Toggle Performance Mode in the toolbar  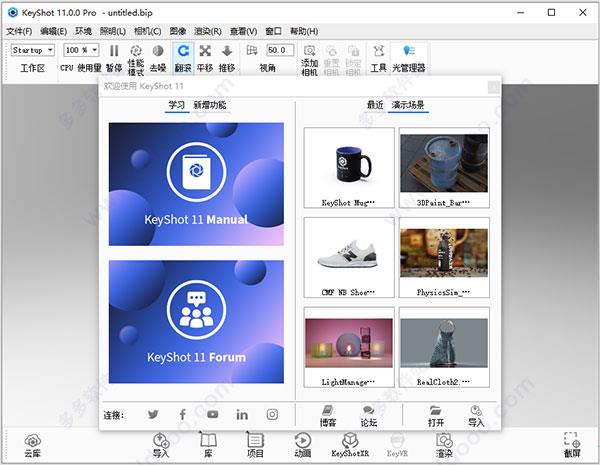(x=136, y=52)
